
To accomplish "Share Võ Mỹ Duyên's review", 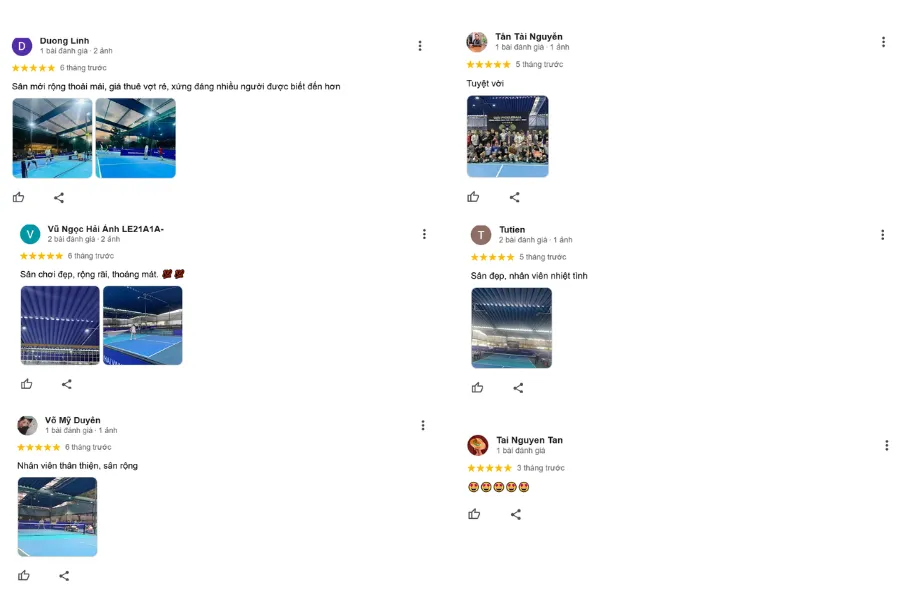I will click(x=64, y=575).
